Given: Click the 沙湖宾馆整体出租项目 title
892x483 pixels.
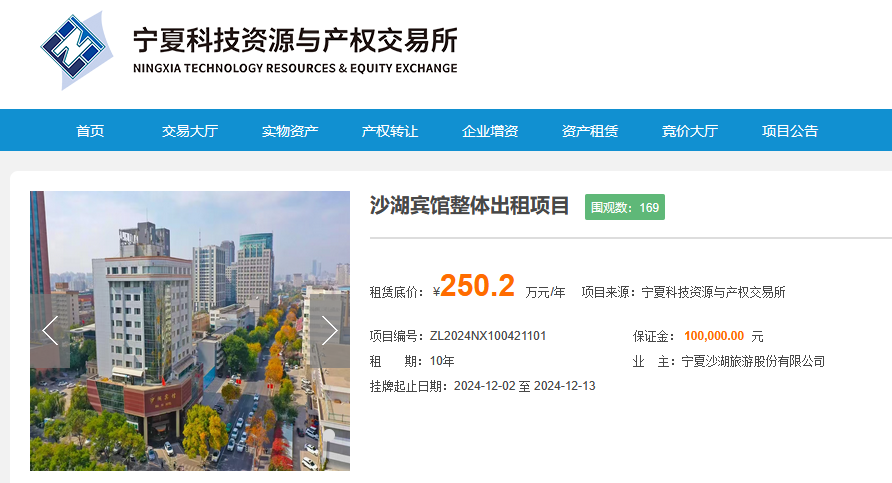Looking at the screenshot, I should tap(469, 206).
